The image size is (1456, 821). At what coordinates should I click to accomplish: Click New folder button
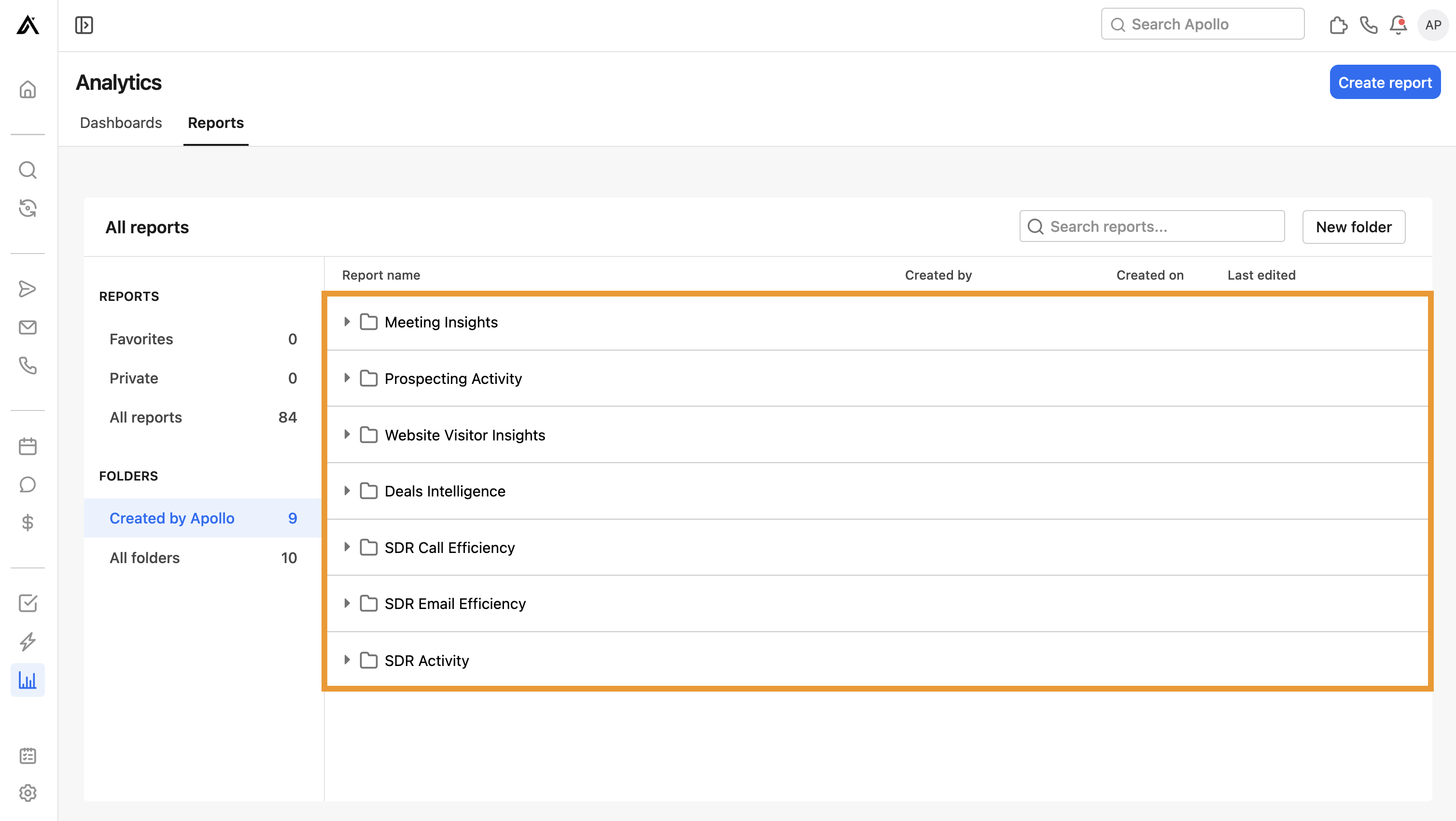point(1353,226)
